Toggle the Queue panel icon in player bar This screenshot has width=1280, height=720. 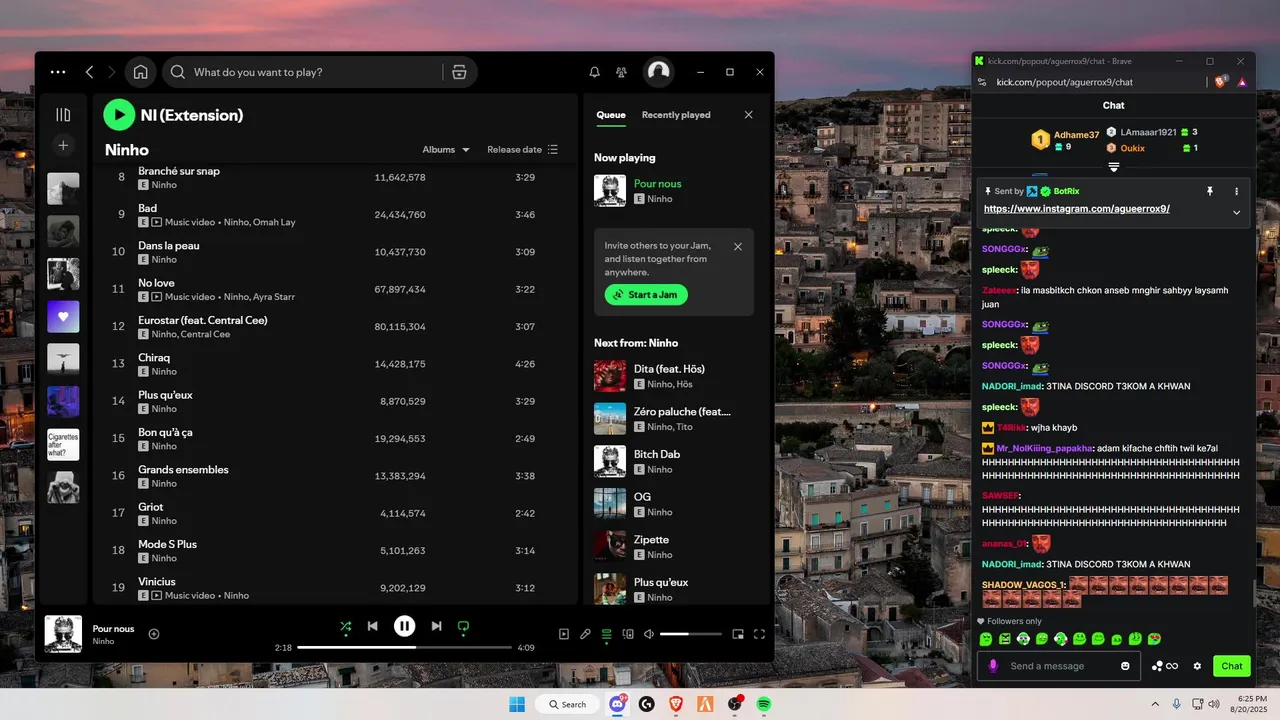(606, 634)
